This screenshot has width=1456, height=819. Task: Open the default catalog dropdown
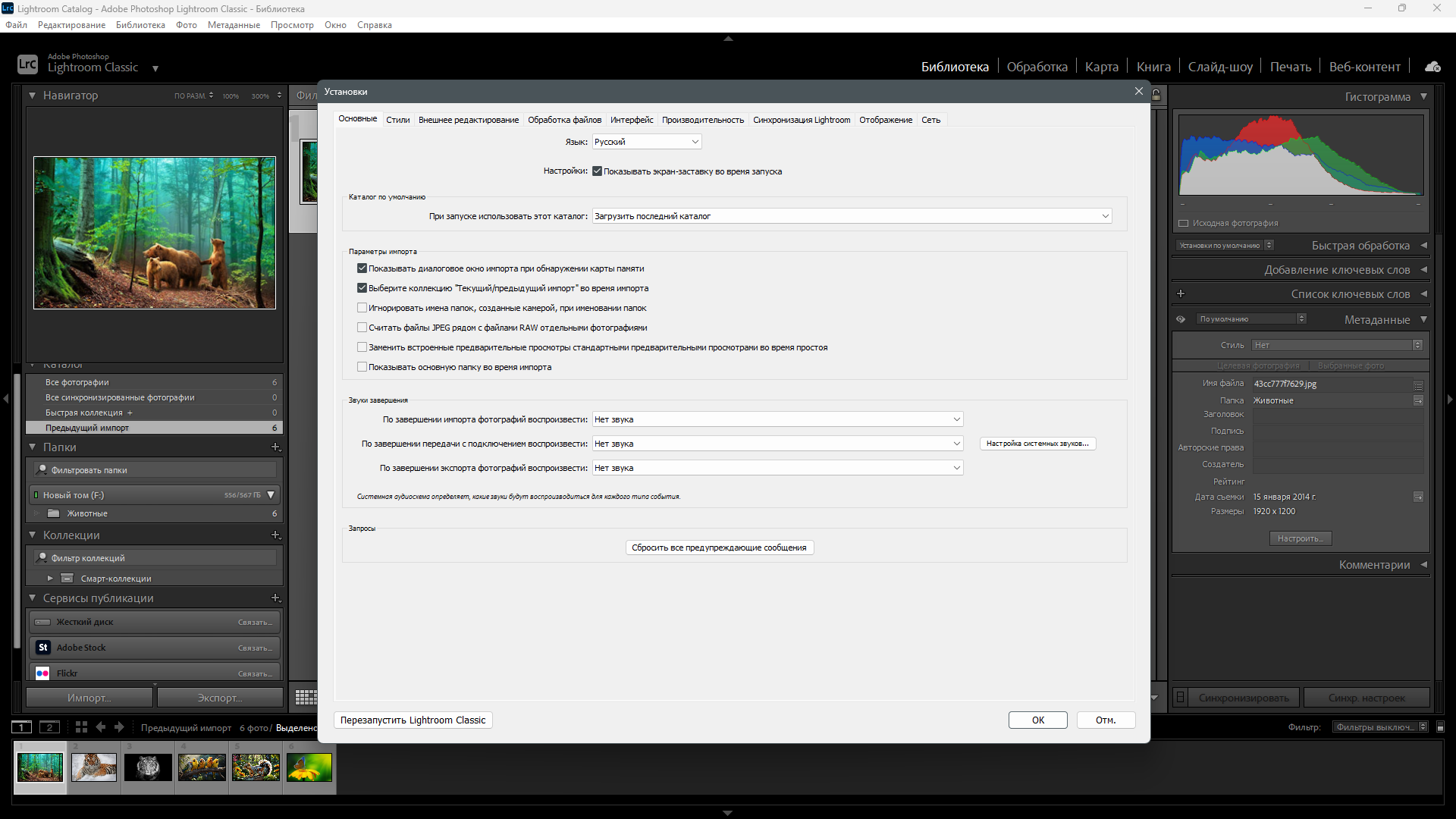point(851,216)
